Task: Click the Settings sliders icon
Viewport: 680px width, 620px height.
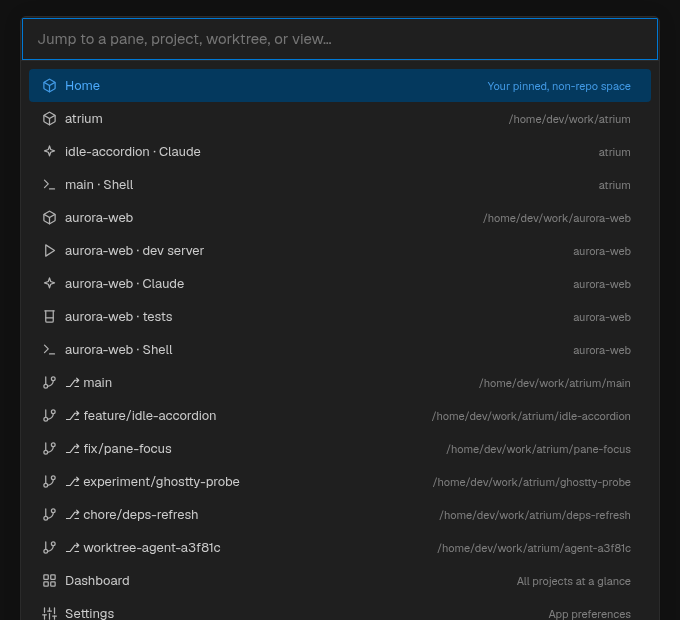Action: 49,613
